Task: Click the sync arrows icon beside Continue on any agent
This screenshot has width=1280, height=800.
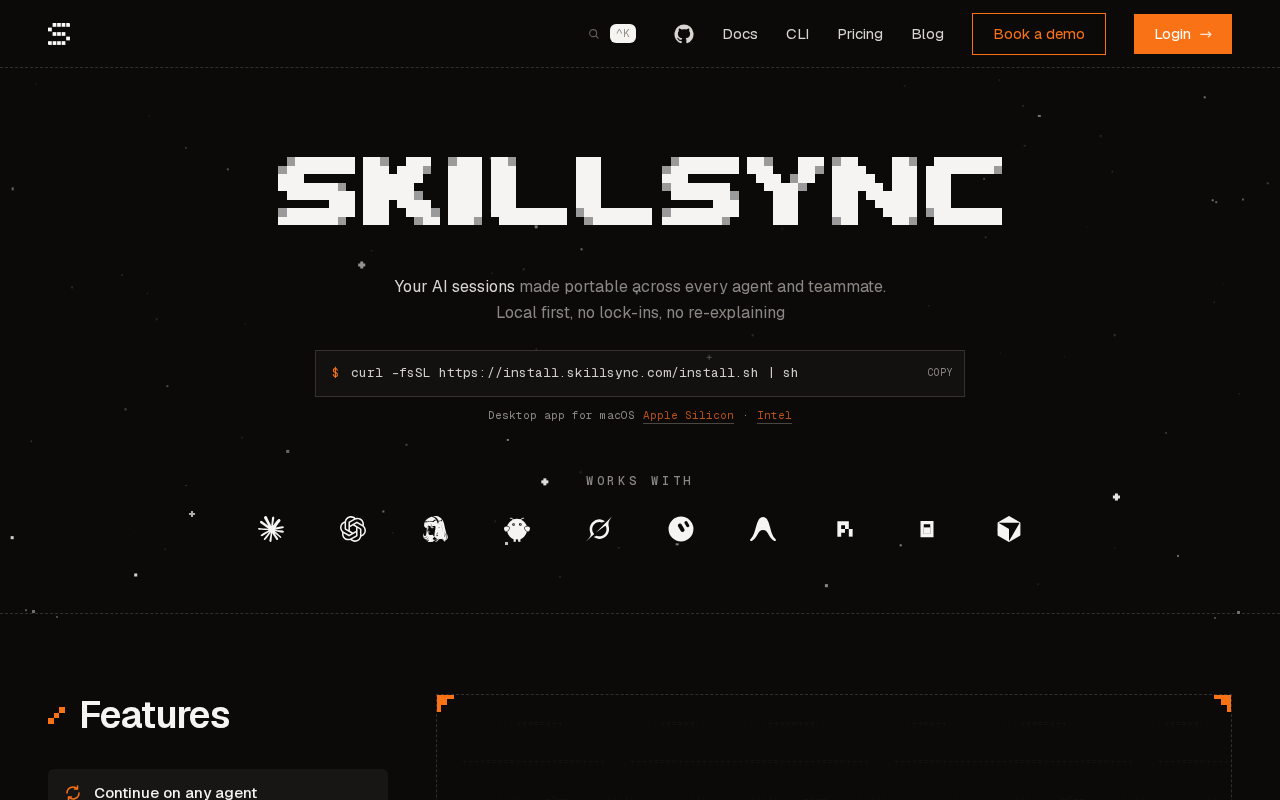Action: 73,793
